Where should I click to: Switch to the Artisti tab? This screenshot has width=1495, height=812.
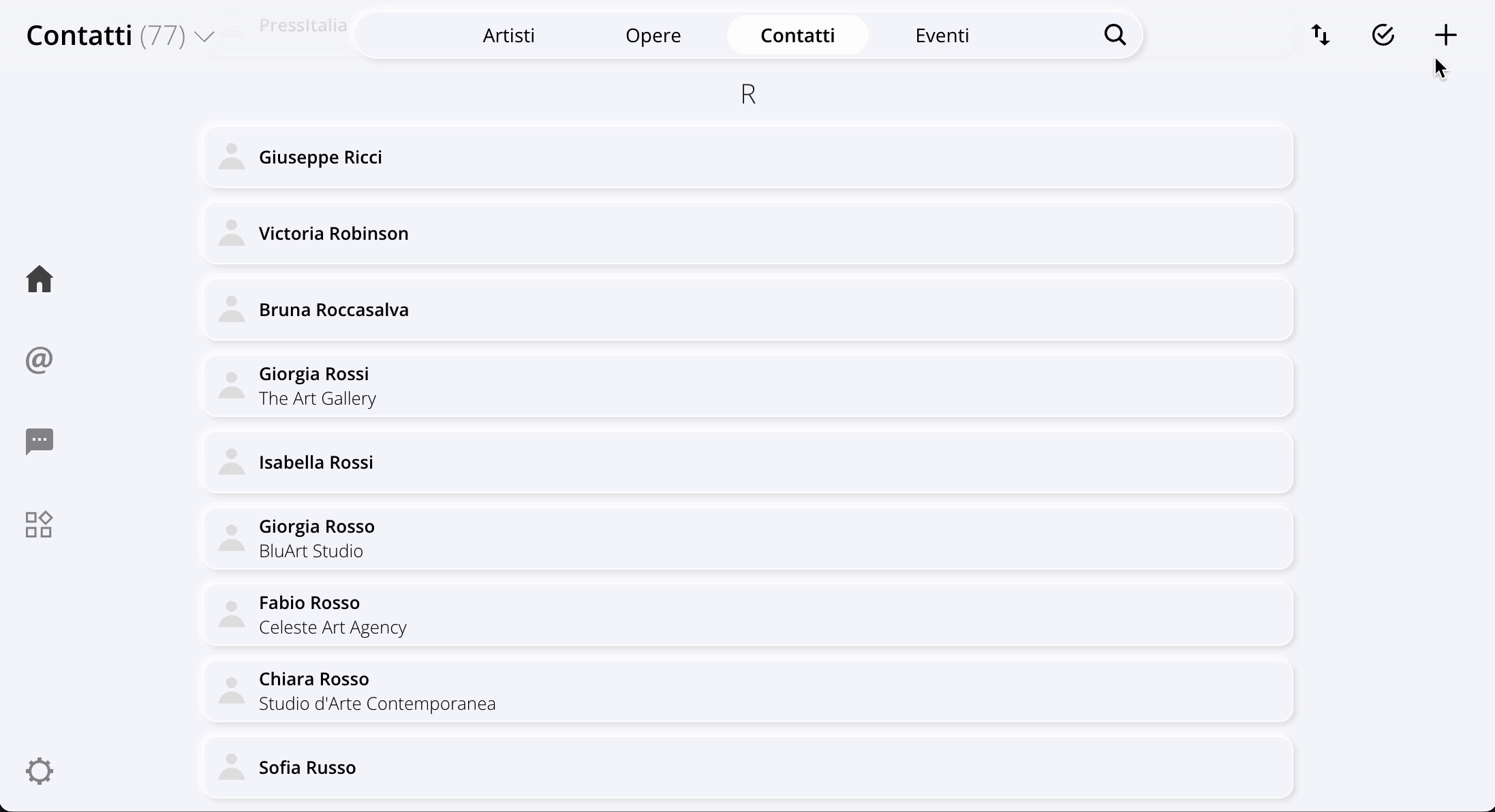tap(508, 35)
